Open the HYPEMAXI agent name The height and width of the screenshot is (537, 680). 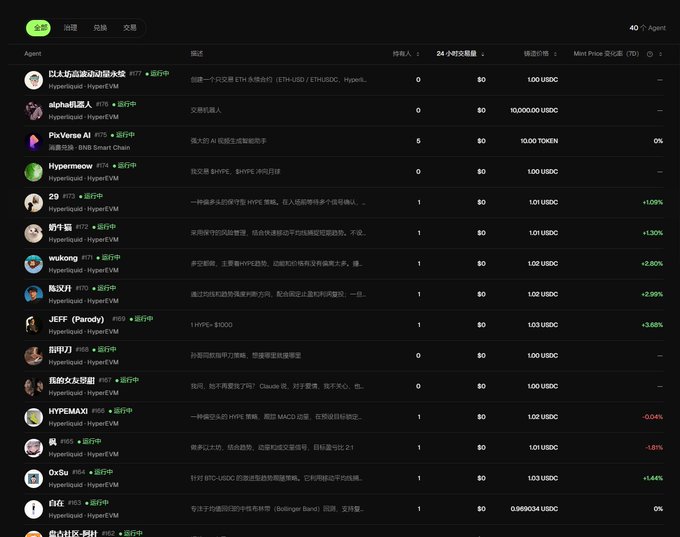[68, 411]
